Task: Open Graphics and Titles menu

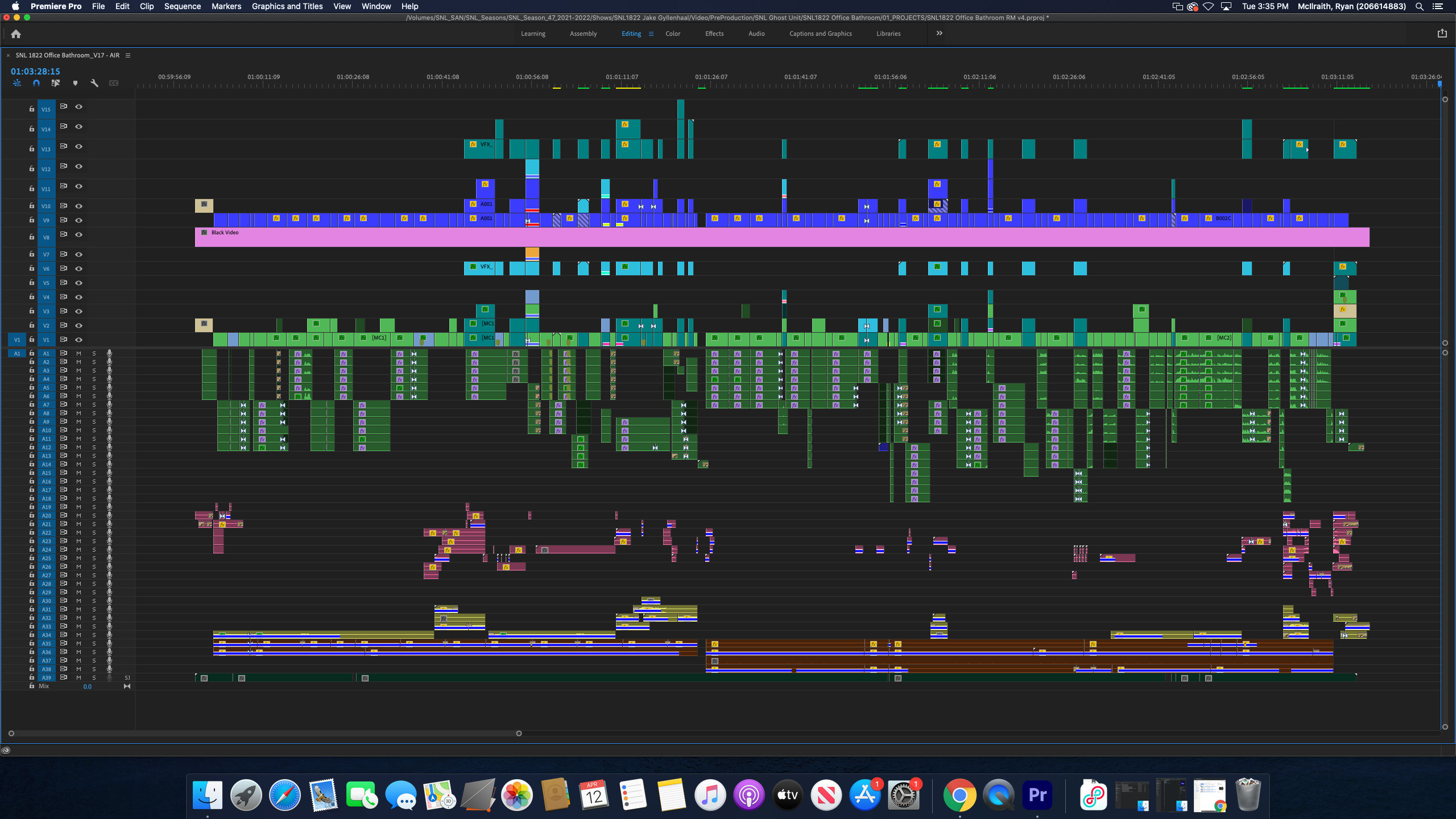Action: [287, 6]
